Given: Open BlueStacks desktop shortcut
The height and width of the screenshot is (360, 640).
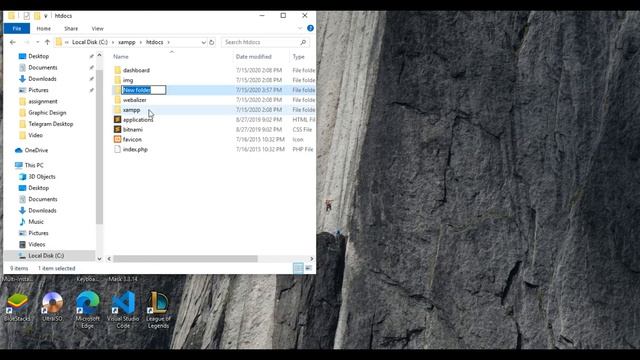Looking at the screenshot, I should (x=17, y=307).
